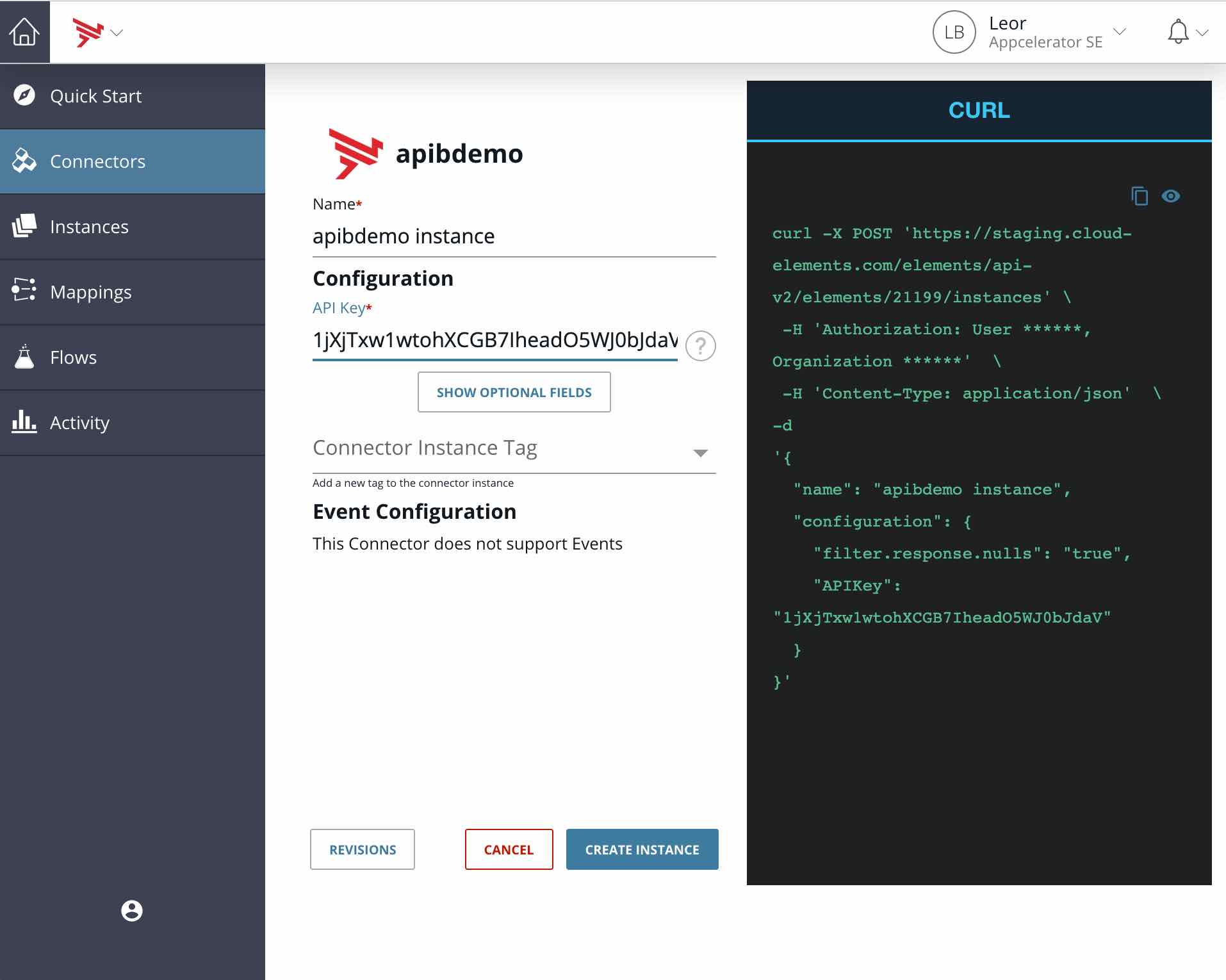The width and height of the screenshot is (1226, 980).
Task: Click the 'curl -X POST' code line
Action: pos(952,233)
